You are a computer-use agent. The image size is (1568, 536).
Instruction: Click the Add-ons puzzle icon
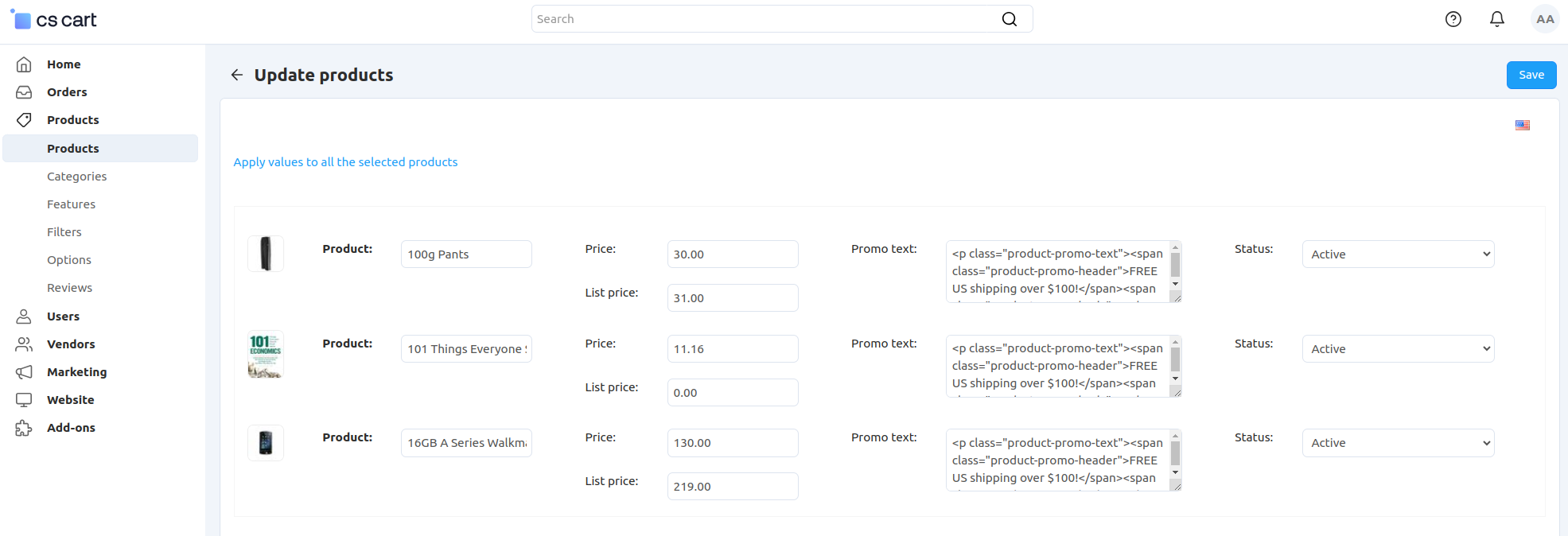(24, 428)
